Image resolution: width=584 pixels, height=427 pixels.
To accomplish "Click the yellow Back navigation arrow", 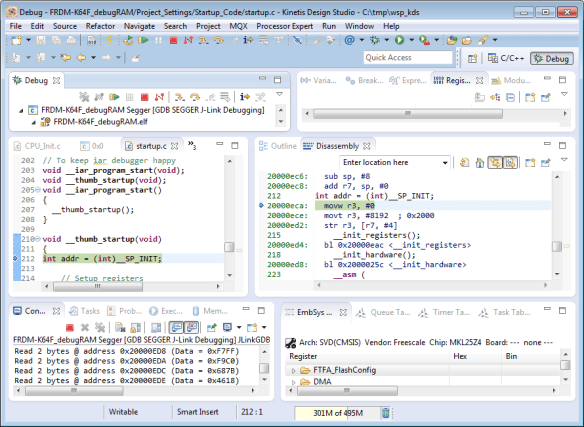I will coord(81,58).
